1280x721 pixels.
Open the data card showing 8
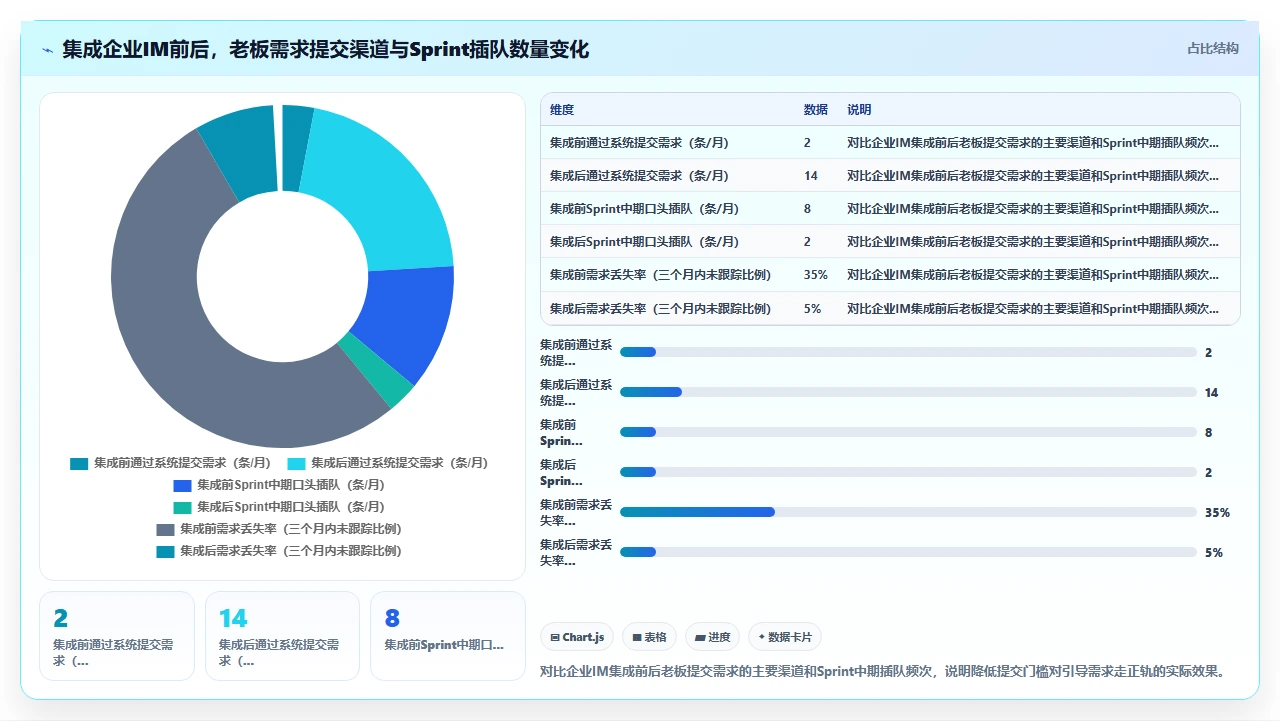448,636
